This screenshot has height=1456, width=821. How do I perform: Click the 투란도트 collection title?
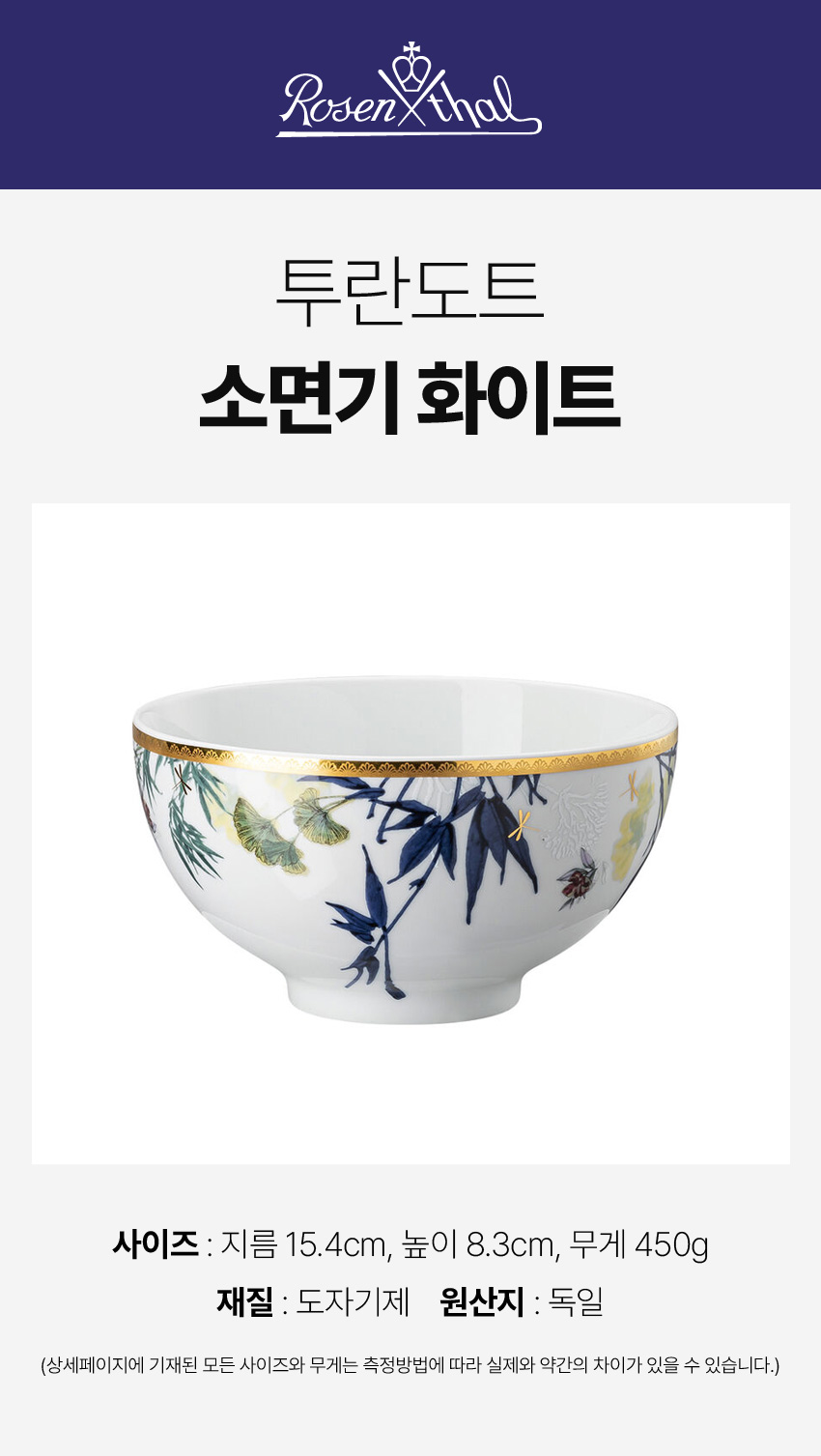(x=410, y=290)
